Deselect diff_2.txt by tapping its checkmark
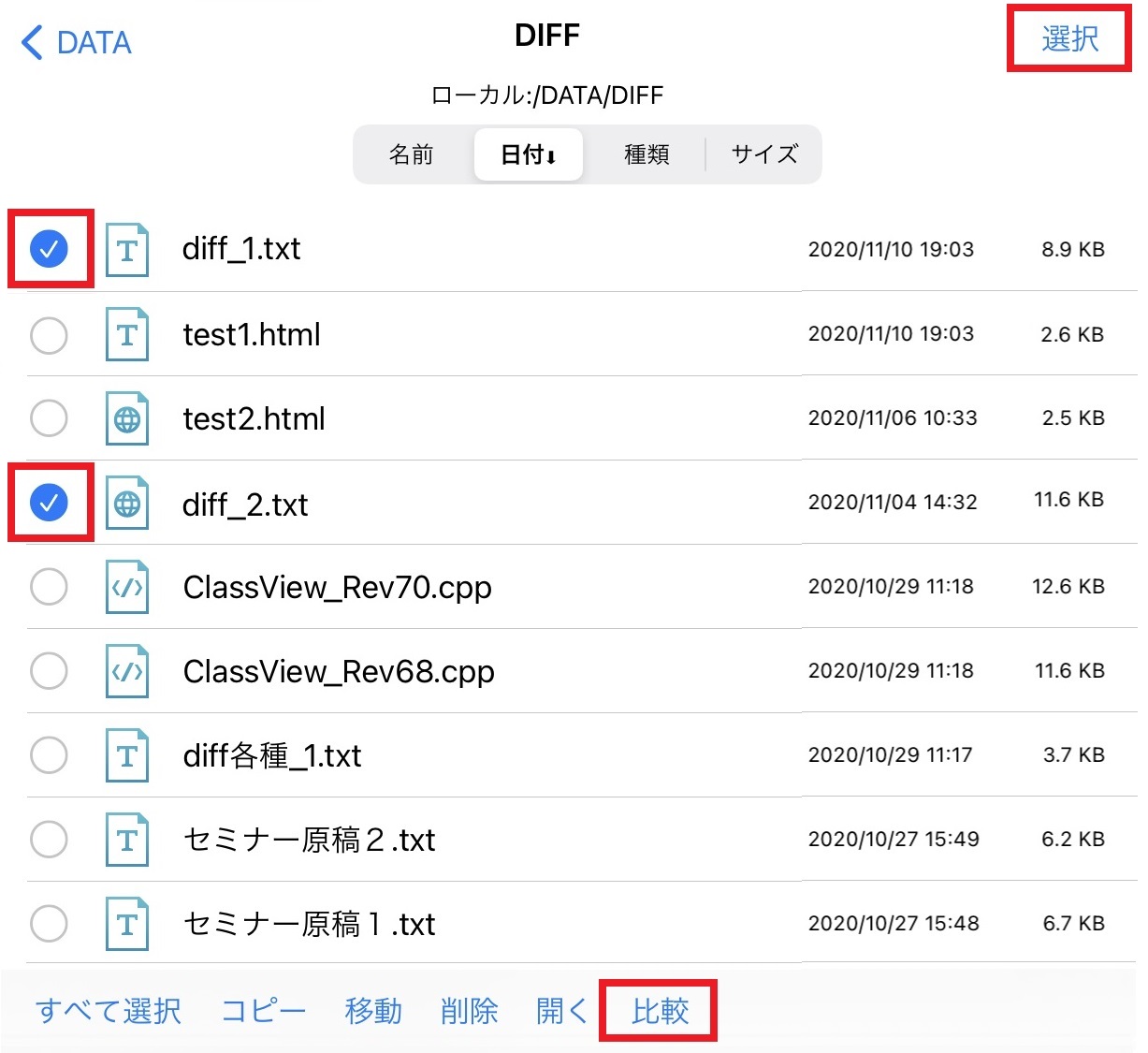 tap(50, 503)
